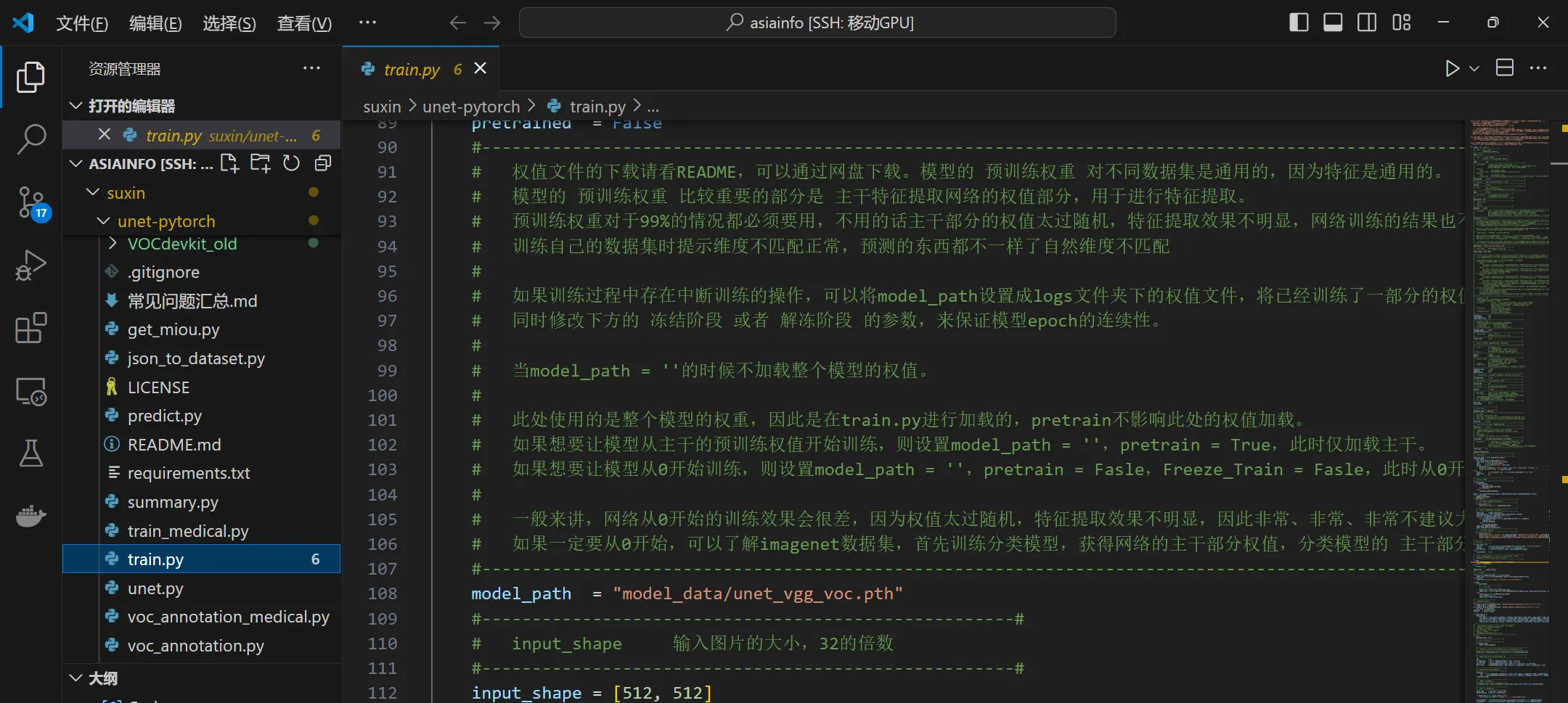
Task: Toggle the bottom panel visibility
Action: (1332, 22)
